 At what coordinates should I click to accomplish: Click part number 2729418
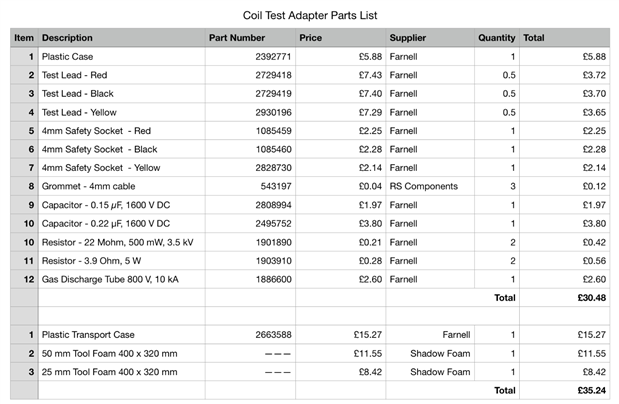272,75
